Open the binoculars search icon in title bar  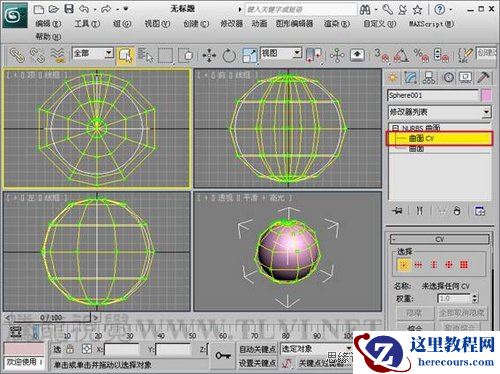point(365,10)
